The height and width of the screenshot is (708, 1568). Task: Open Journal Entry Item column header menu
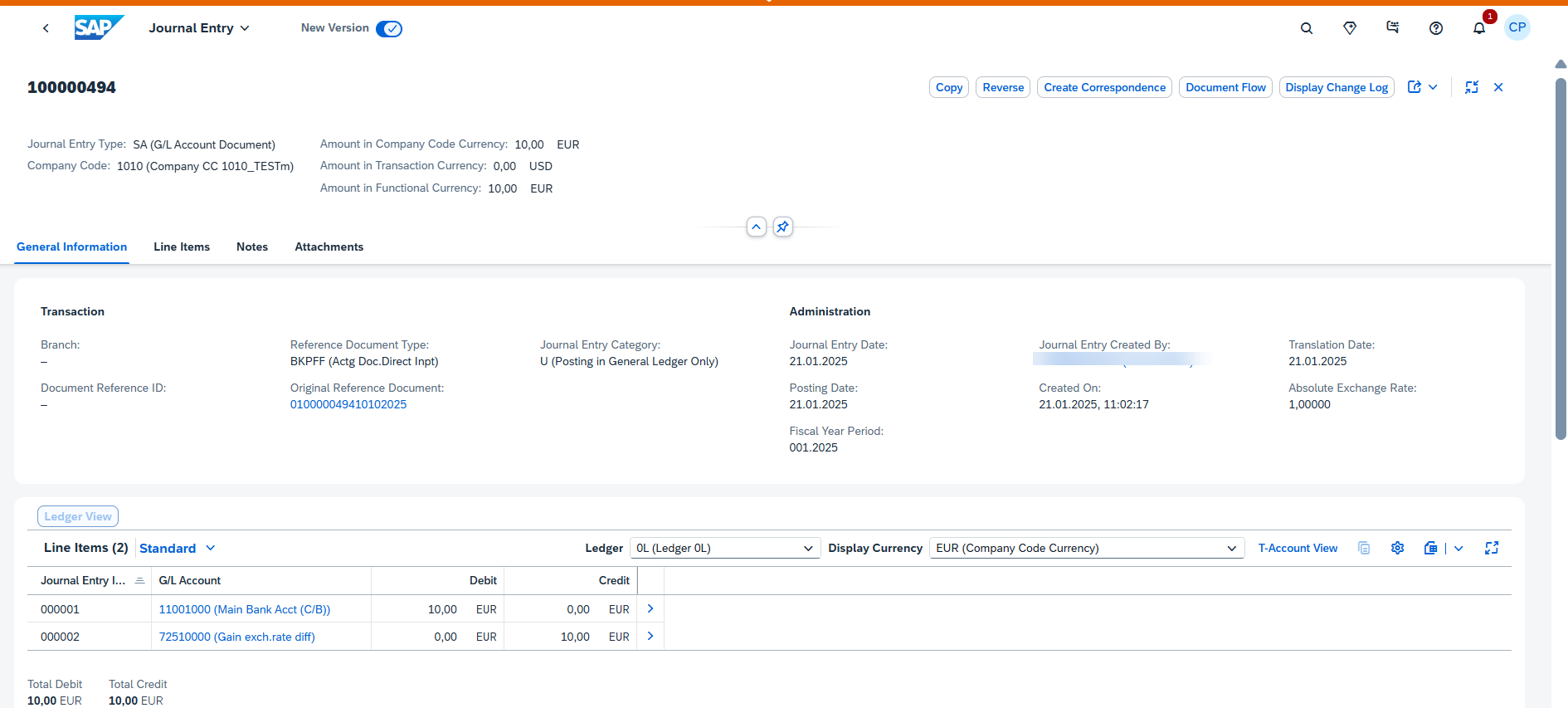89,581
